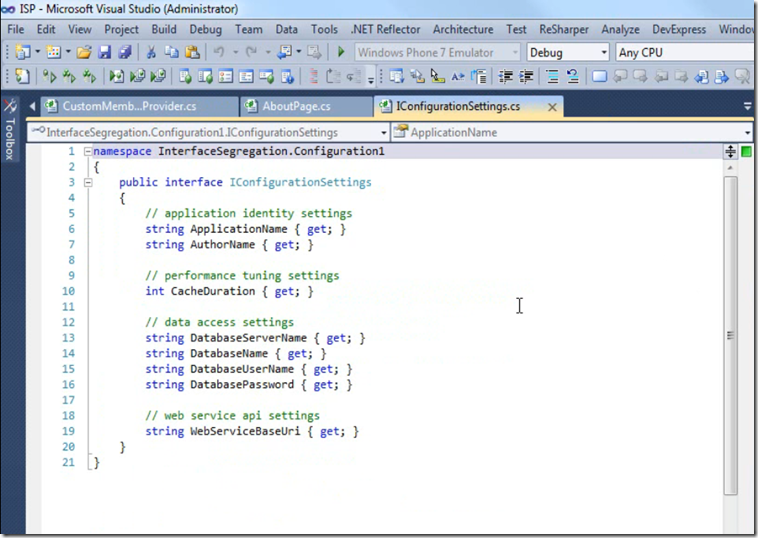The image size is (758, 538).
Task: Start debugging with the green play icon
Action: tap(341, 52)
